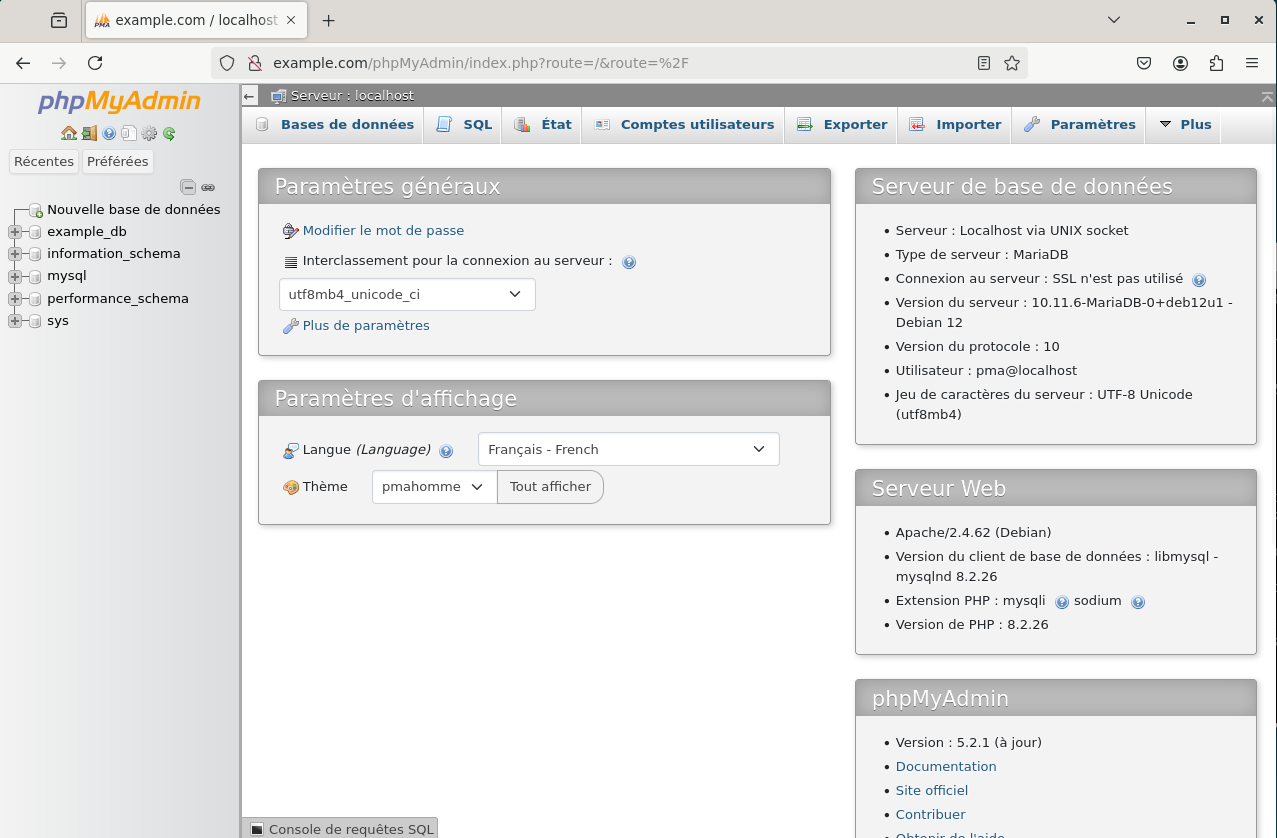Collapse navigation panel with left arrow button

[x=250, y=96]
